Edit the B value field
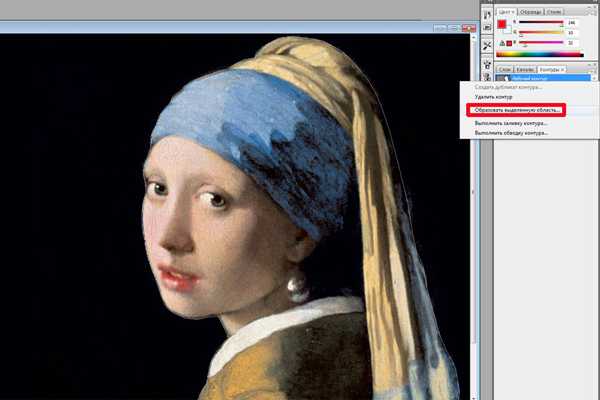Viewport: 600px width, 400px height. tap(571, 43)
